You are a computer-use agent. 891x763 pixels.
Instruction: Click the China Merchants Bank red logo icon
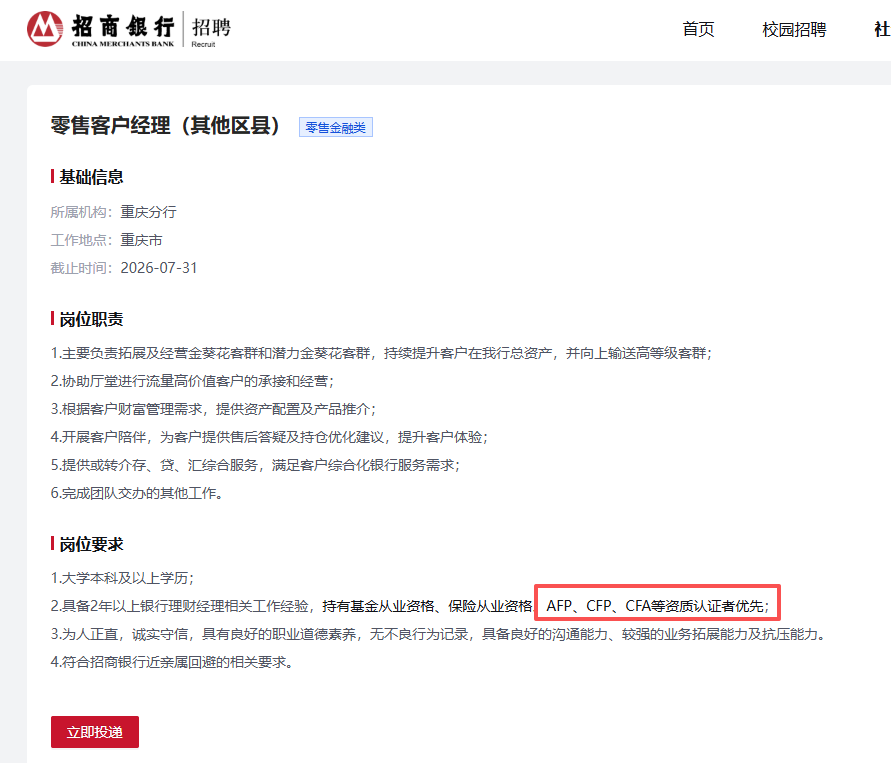tap(44, 29)
